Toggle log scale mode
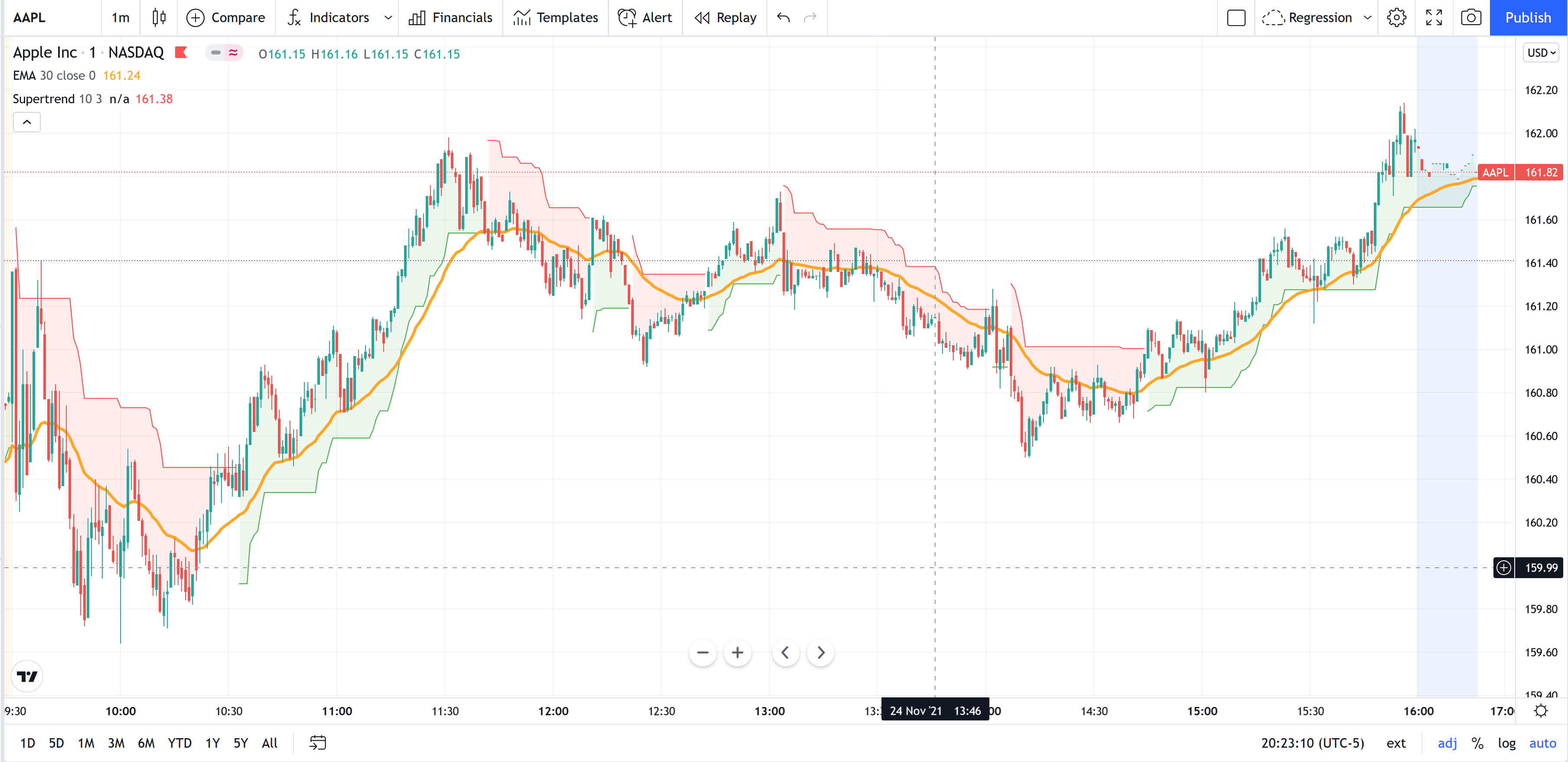The image size is (1568, 762). (x=1506, y=743)
